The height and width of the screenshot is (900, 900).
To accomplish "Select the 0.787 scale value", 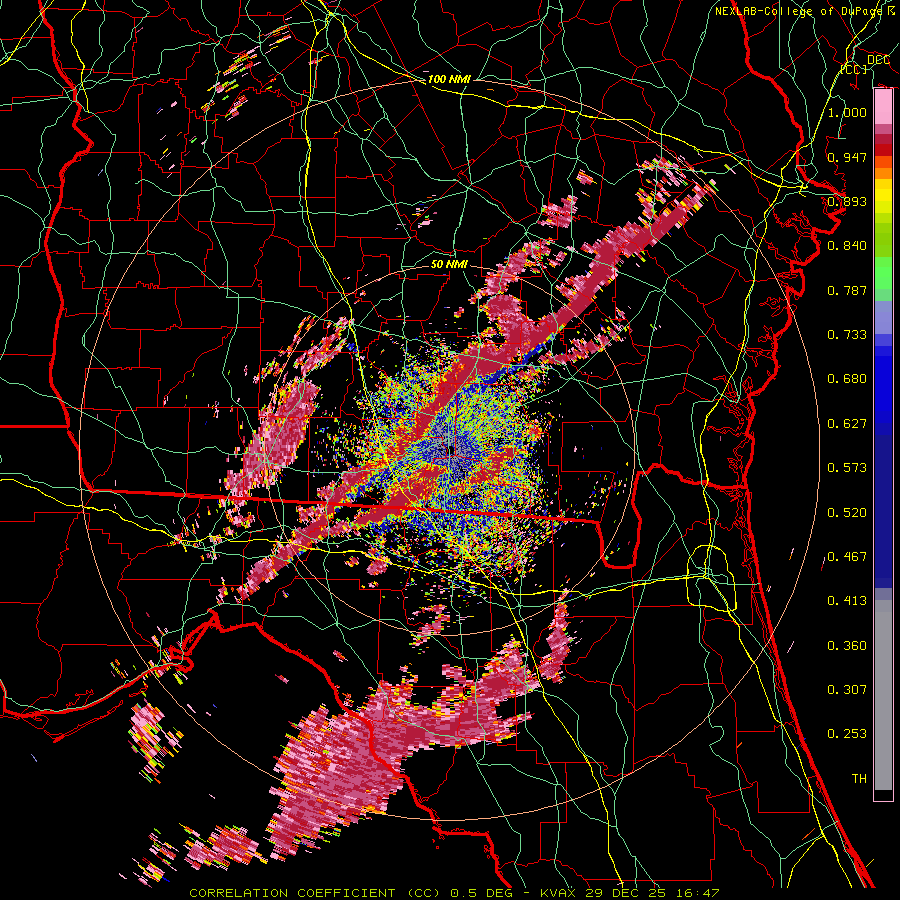I will [x=847, y=290].
